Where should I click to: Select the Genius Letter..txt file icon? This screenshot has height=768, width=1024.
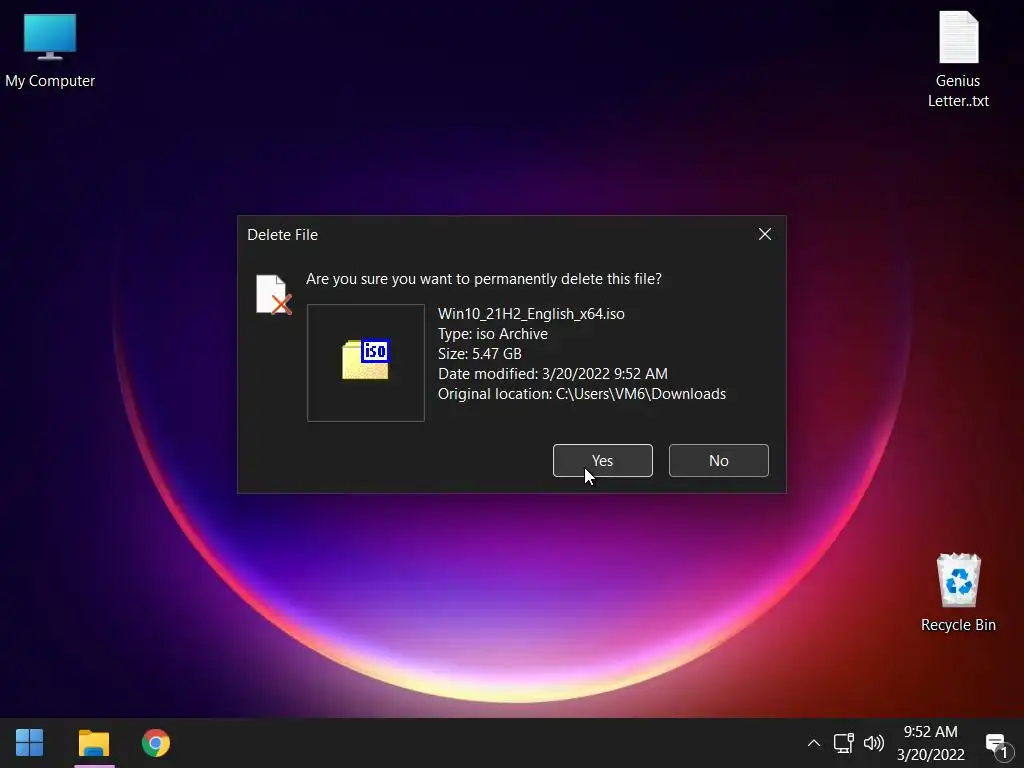point(958,60)
